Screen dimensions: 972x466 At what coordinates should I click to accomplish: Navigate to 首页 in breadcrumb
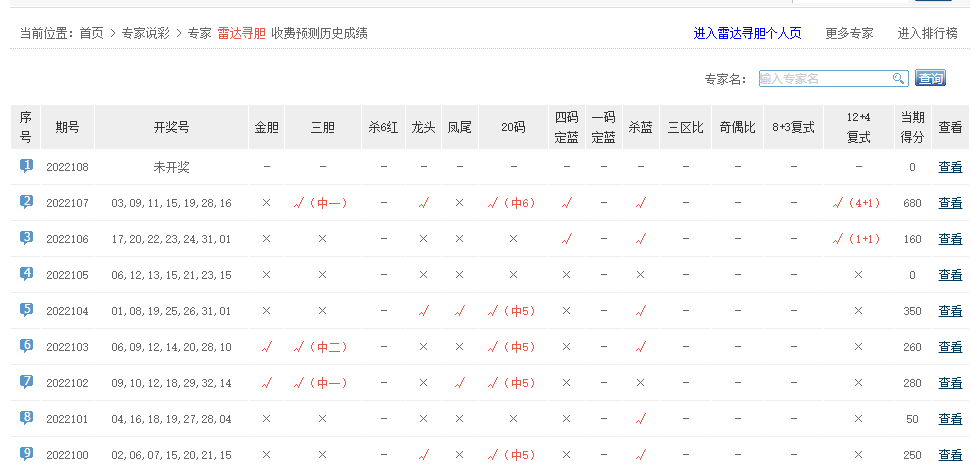point(92,33)
